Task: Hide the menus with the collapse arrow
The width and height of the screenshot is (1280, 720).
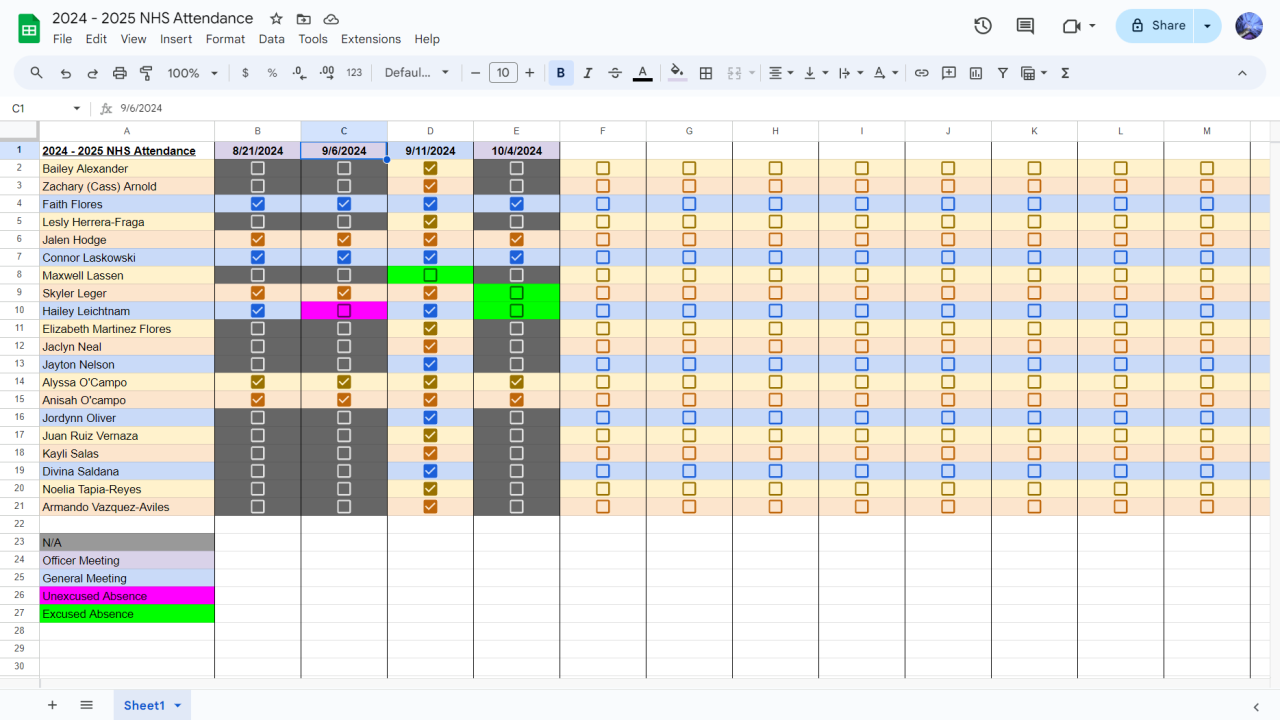Action: (1242, 73)
